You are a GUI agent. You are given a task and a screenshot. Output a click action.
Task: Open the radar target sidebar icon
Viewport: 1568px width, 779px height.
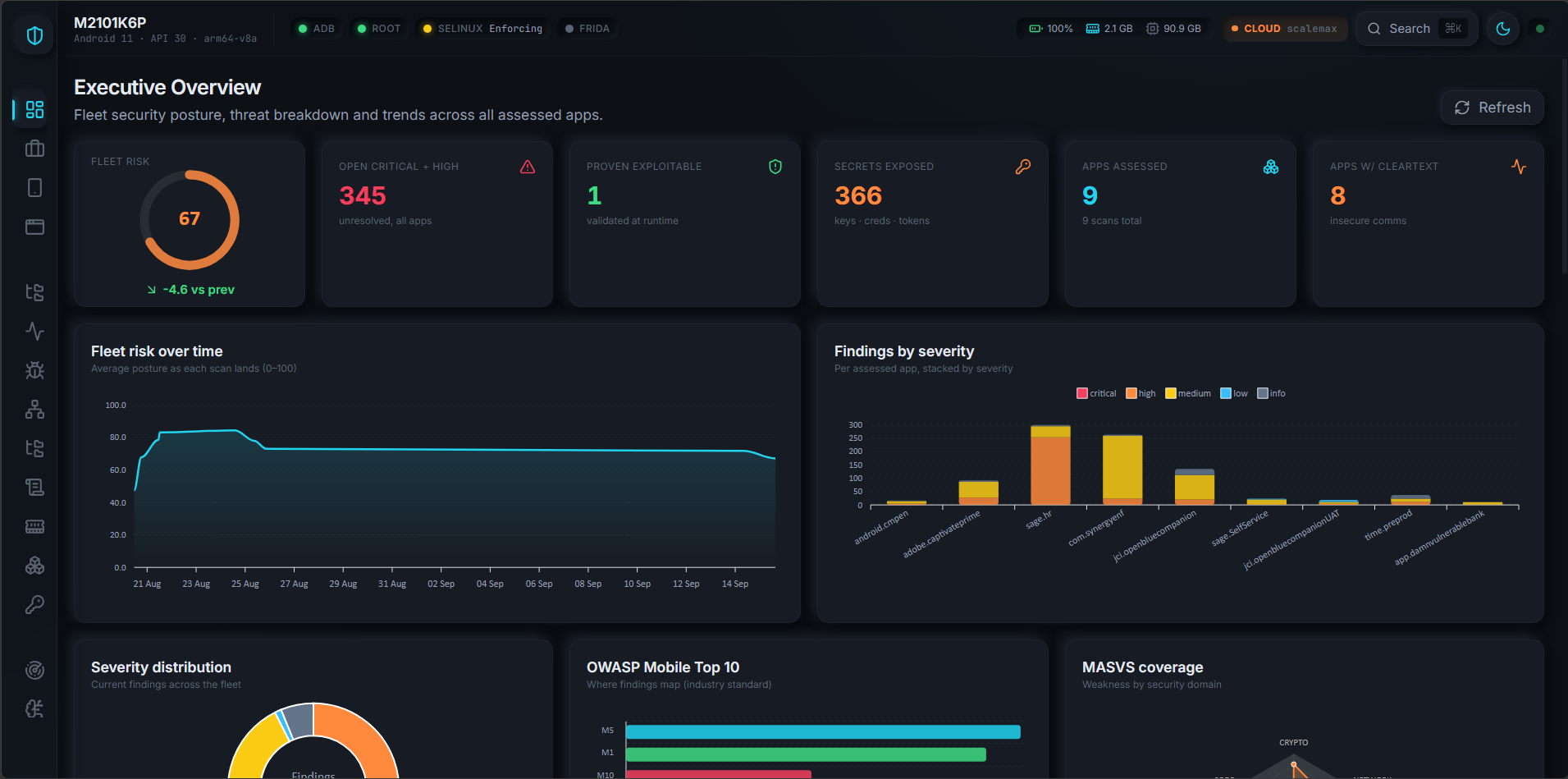[x=34, y=670]
